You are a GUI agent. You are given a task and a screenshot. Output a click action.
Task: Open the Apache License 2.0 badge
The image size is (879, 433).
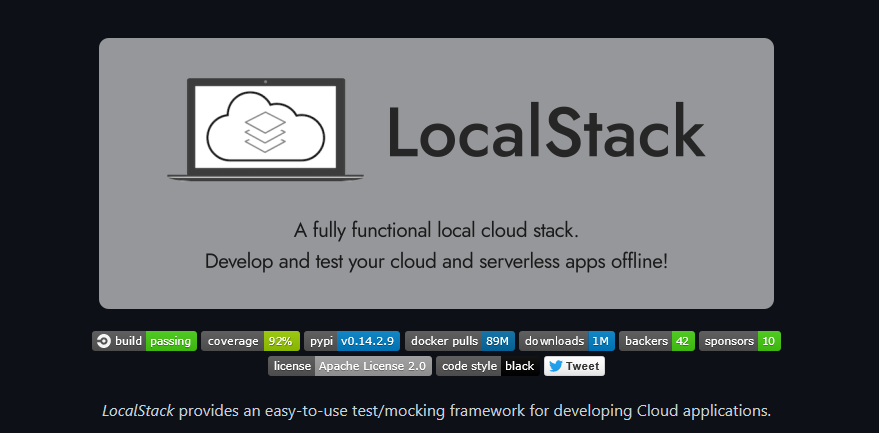(350, 366)
